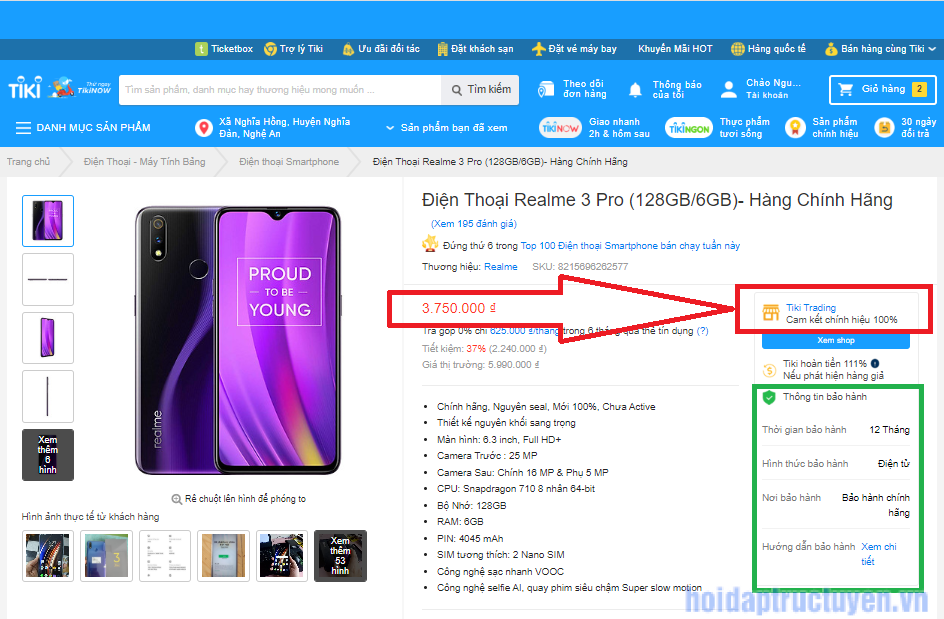Click the Theo dõi đơn hàng icon

pyautogui.click(x=545, y=89)
